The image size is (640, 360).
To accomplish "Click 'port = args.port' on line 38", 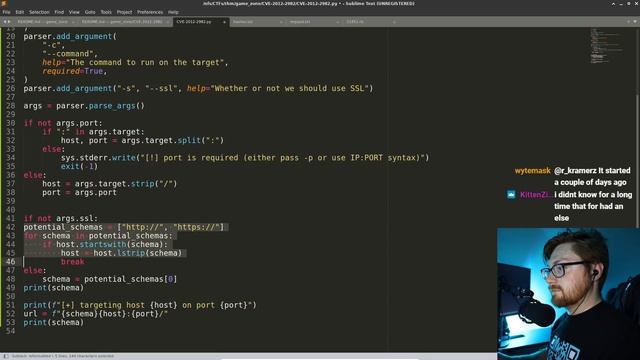I will click(80, 192).
